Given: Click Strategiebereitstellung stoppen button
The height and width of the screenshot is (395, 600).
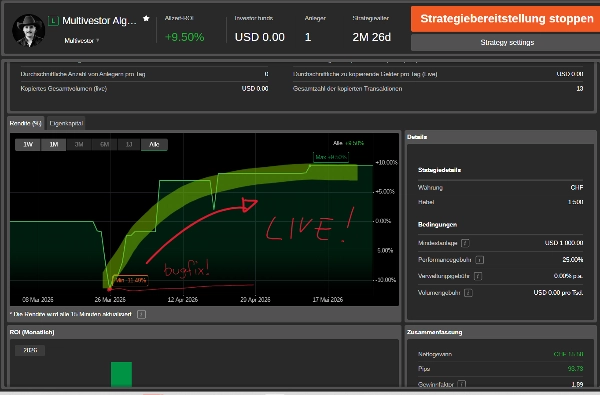Looking at the screenshot, I should coord(505,19).
